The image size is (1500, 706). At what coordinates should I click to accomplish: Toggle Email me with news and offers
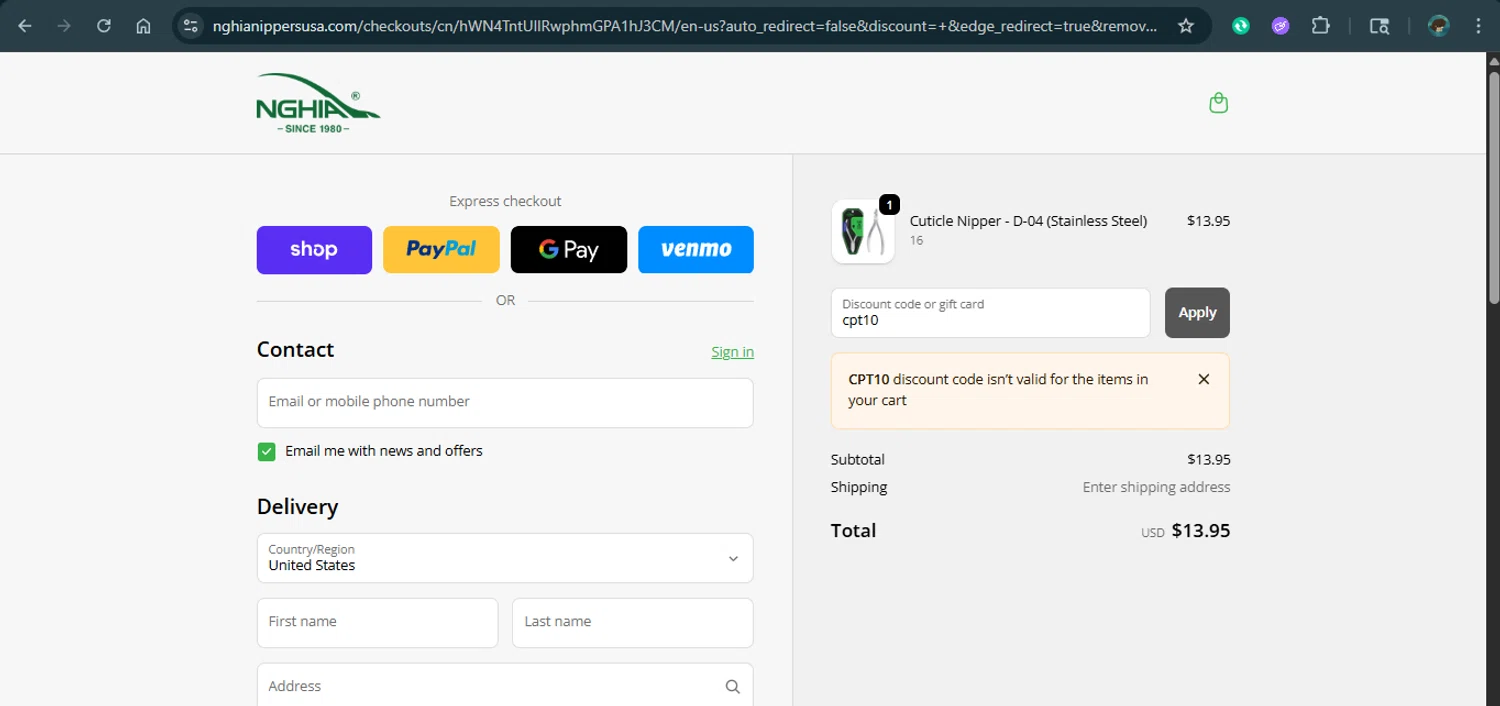(266, 452)
